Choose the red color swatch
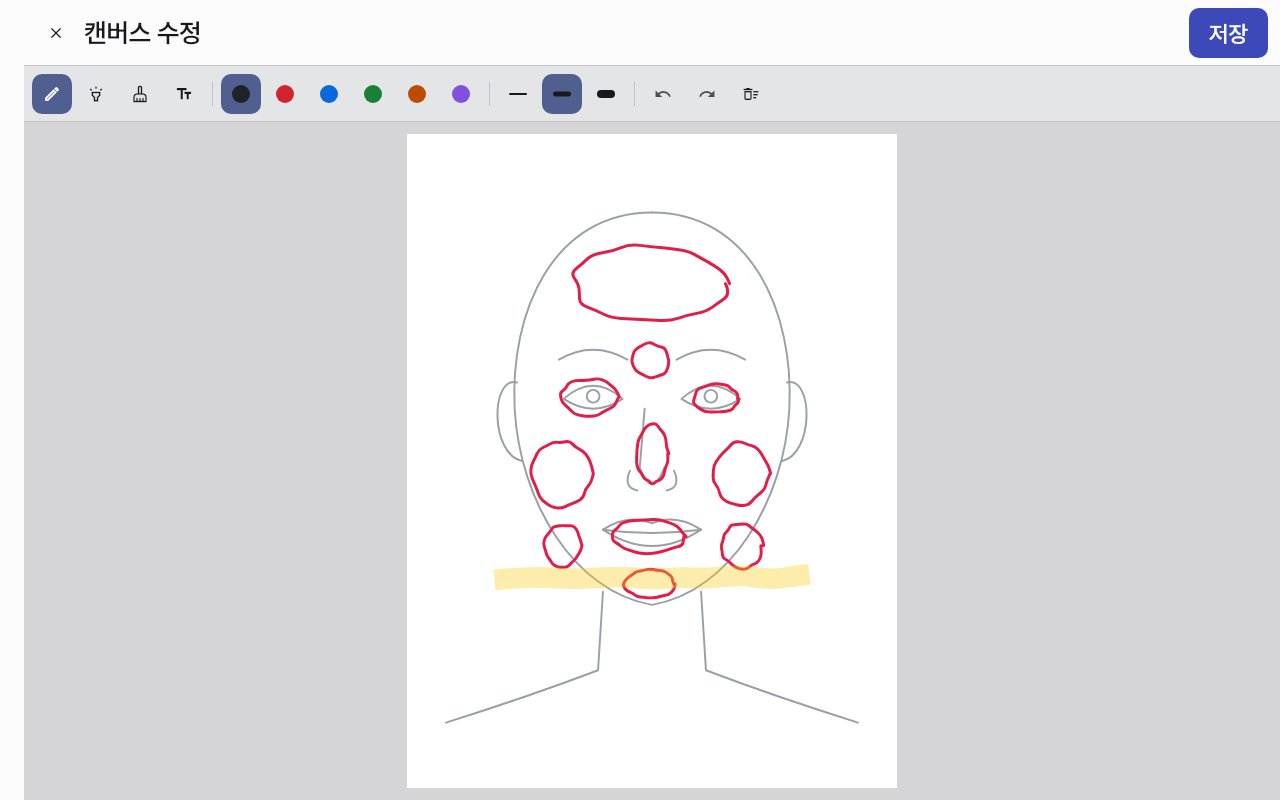 click(285, 94)
